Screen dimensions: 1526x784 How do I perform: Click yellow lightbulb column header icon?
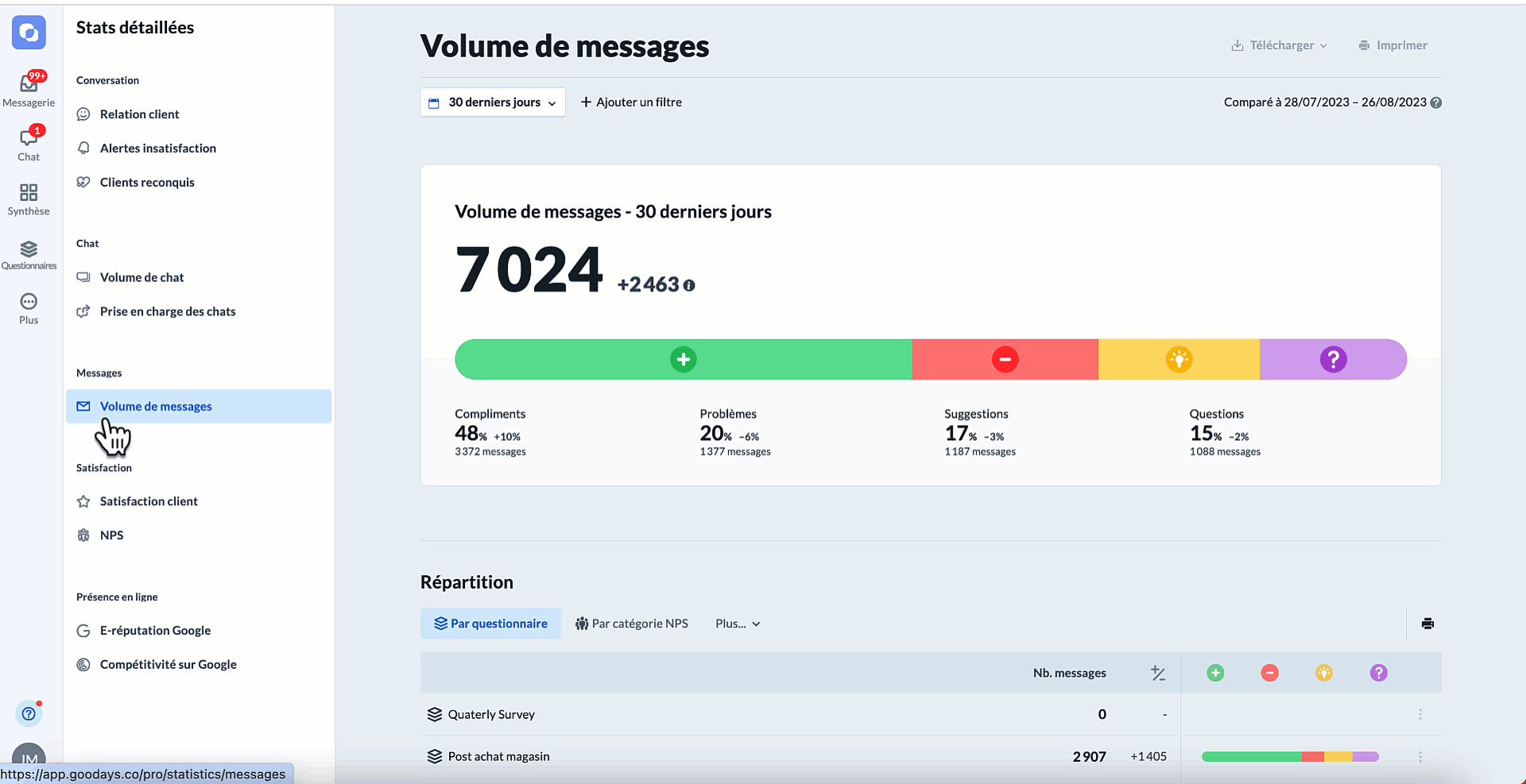click(1324, 673)
